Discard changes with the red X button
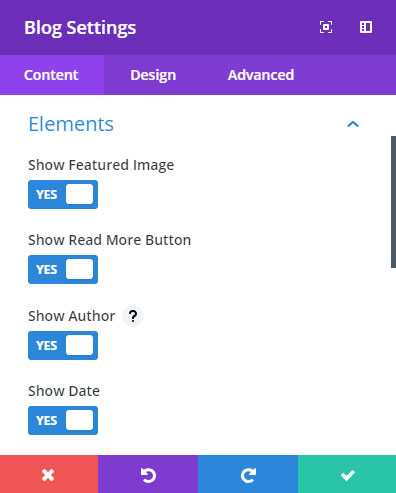 pyautogui.click(x=49, y=474)
